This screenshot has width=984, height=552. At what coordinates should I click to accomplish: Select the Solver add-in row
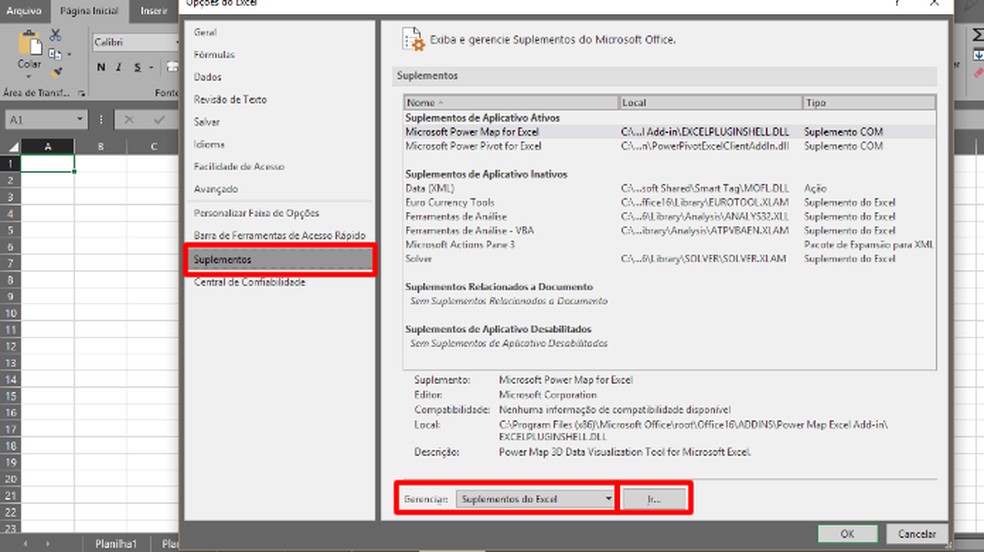point(670,258)
